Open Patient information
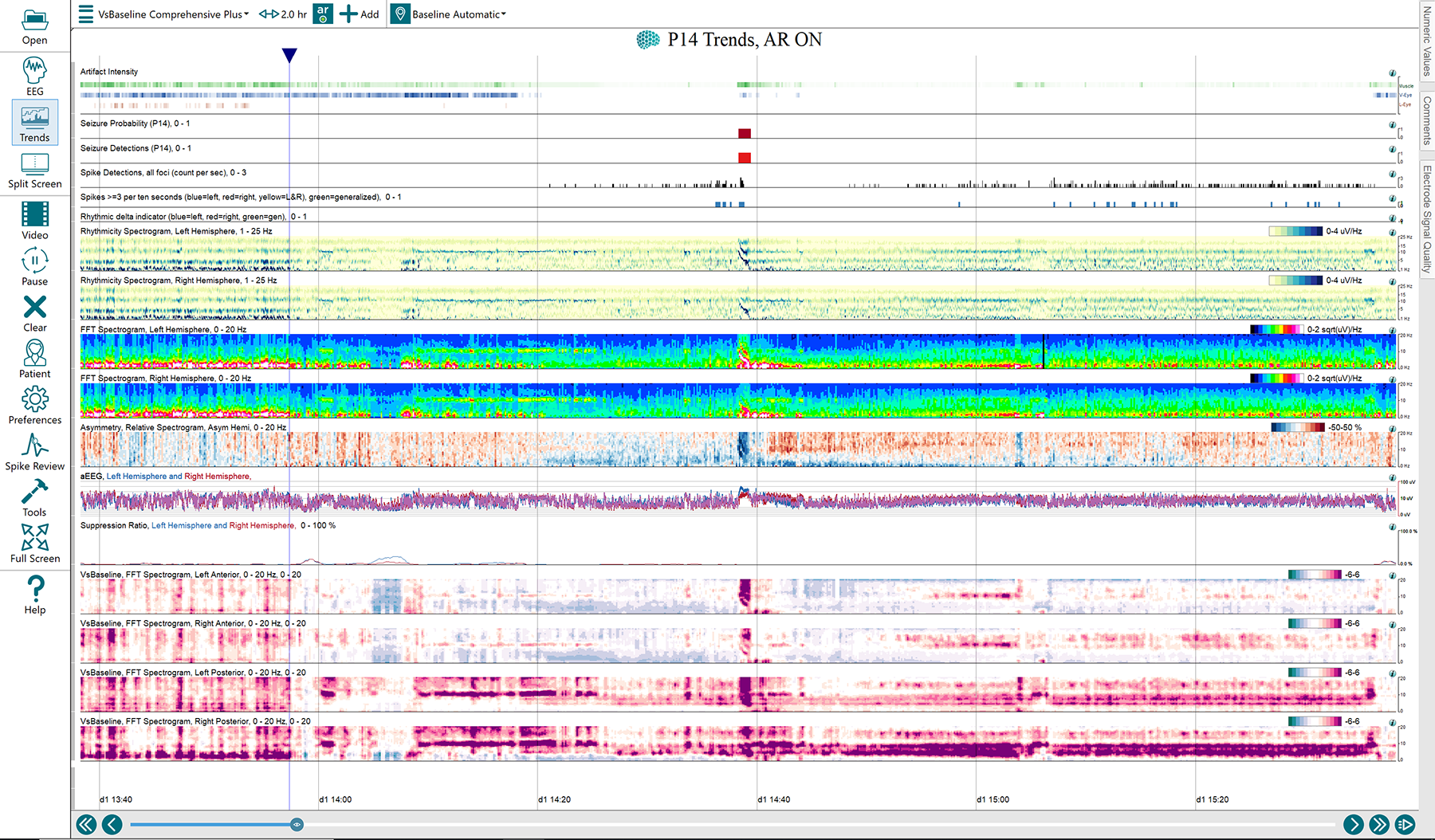The height and width of the screenshot is (840, 1435). [x=34, y=359]
